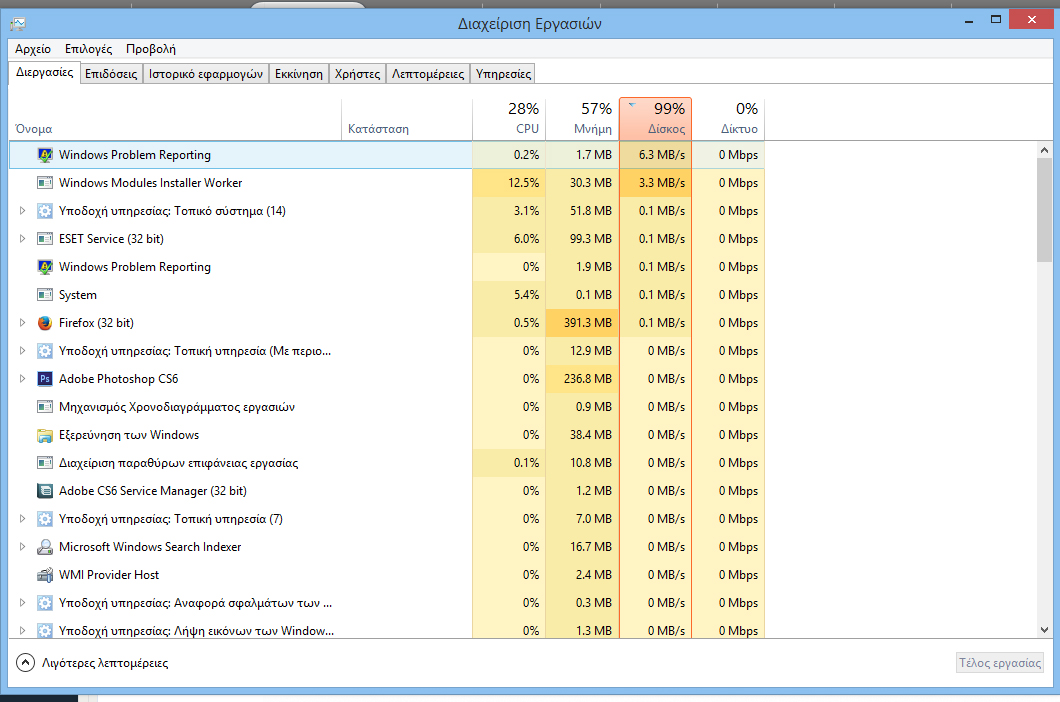This screenshot has width=1060, height=702.
Task: Expand the Υποδοχή υπηρεσίας: Τοπικό σύστημα (14) group
Action: (22, 211)
